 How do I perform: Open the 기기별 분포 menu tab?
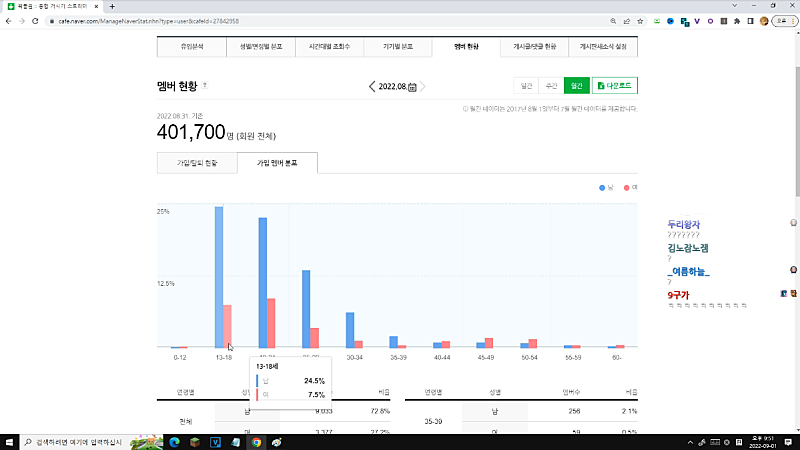[397, 47]
